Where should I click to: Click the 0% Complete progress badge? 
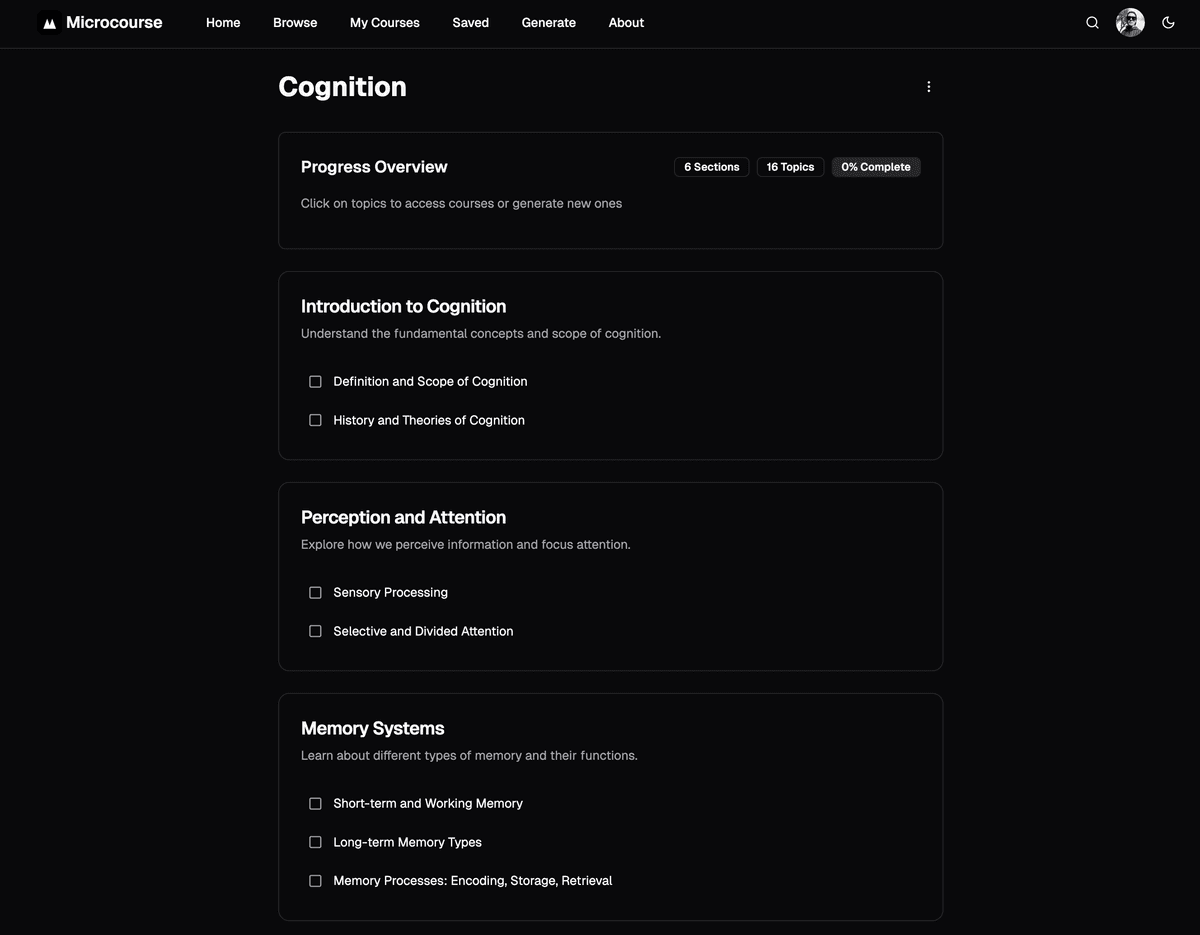pos(876,167)
